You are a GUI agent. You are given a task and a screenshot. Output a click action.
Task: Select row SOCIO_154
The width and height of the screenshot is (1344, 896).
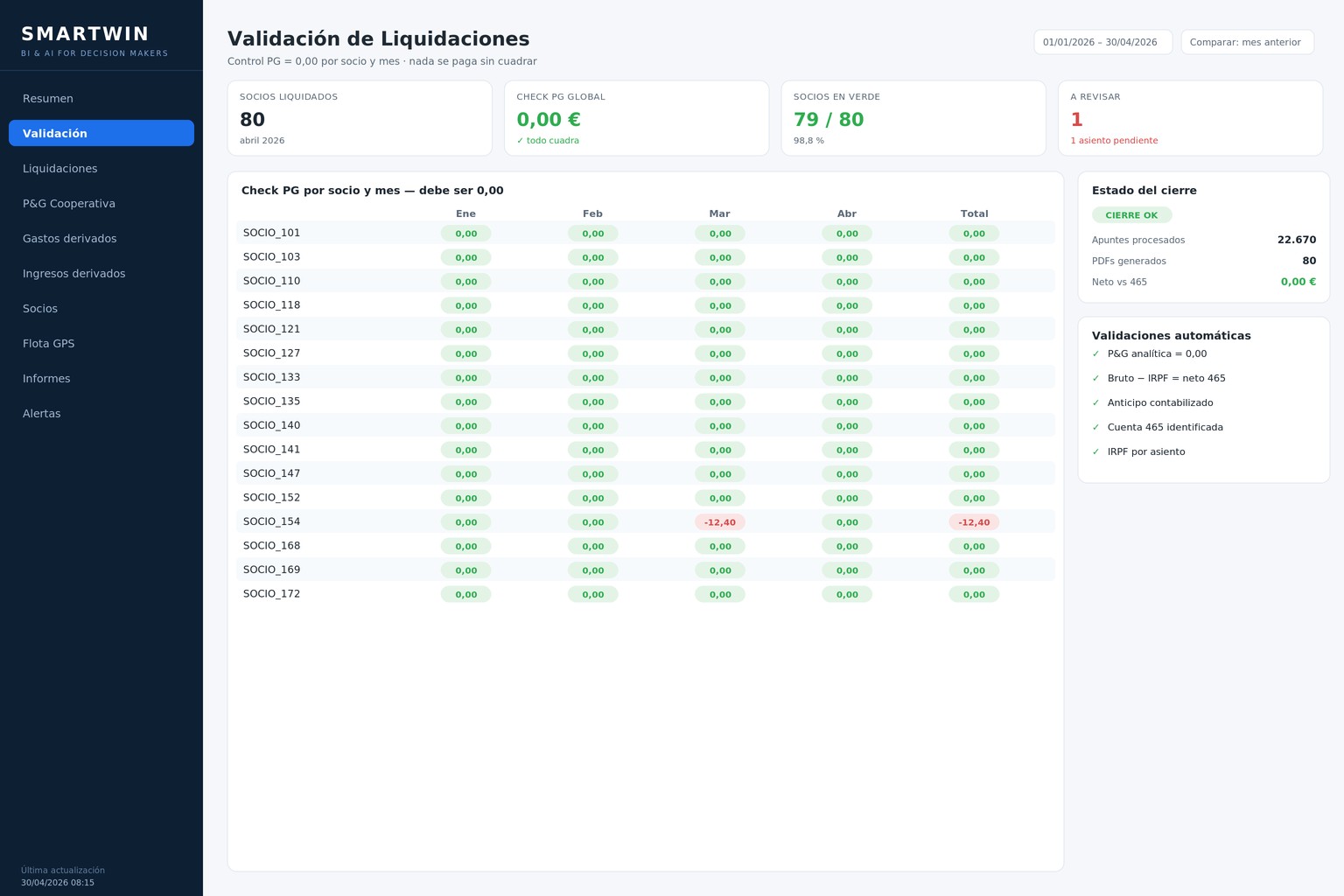pos(646,521)
